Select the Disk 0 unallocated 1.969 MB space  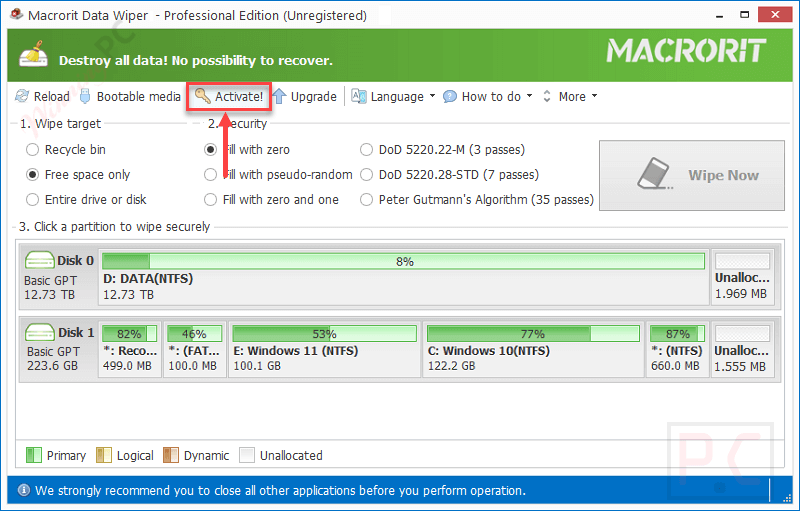(743, 278)
